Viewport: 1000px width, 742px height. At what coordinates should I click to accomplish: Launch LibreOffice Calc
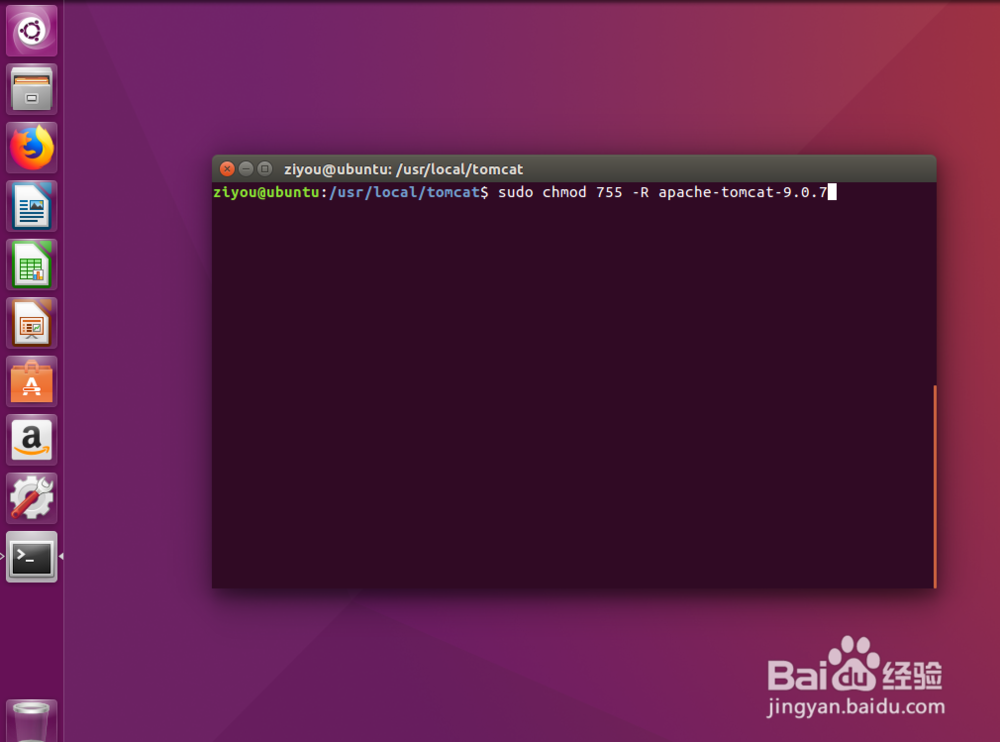click(x=31, y=263)
